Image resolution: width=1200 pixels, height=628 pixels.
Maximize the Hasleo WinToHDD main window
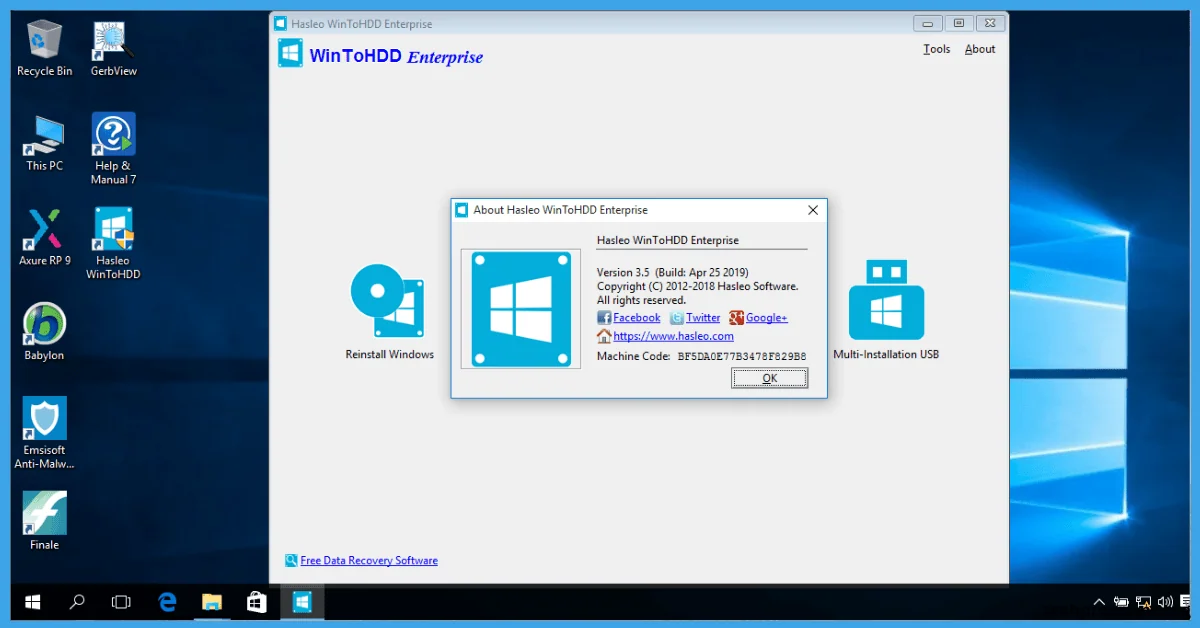tap(958, 23)
